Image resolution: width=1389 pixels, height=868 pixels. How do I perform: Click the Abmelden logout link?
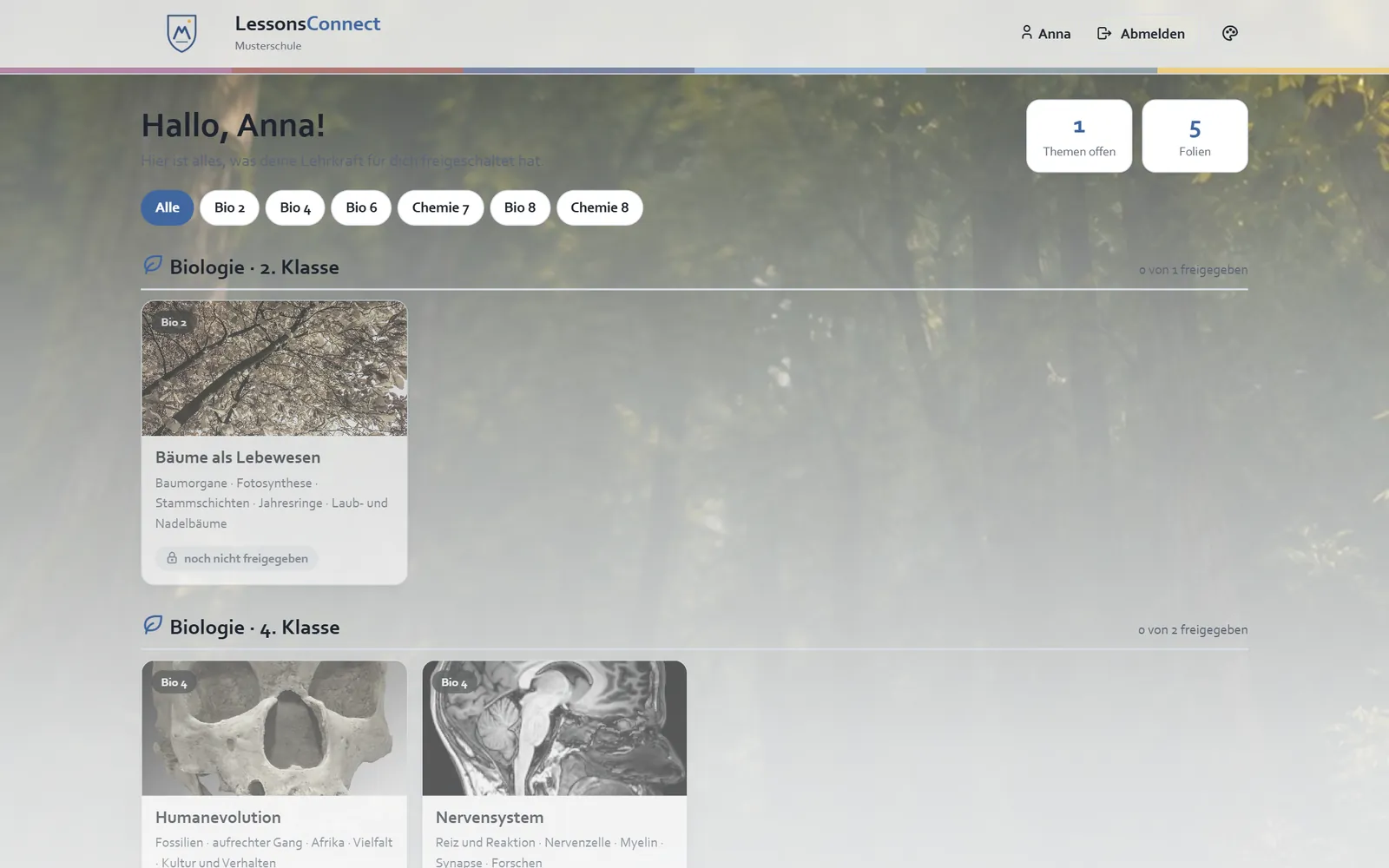(x=1141, y=34)
